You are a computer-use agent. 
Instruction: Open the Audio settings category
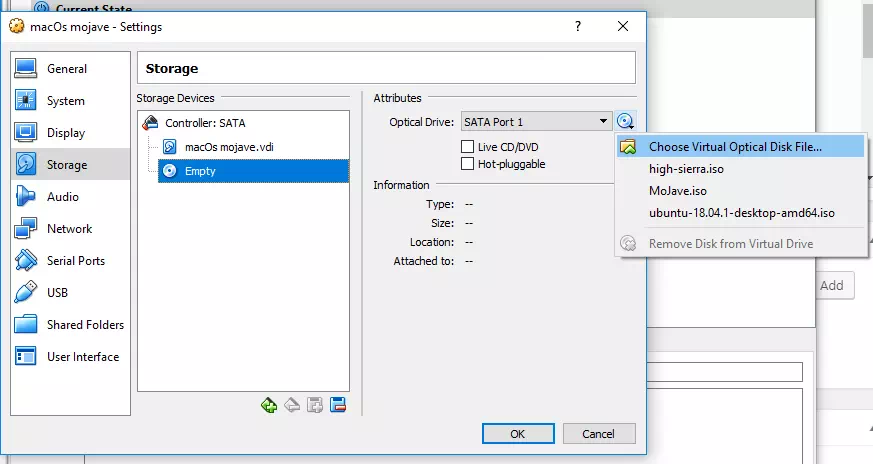pyautogui.click(x=70, y=197)
